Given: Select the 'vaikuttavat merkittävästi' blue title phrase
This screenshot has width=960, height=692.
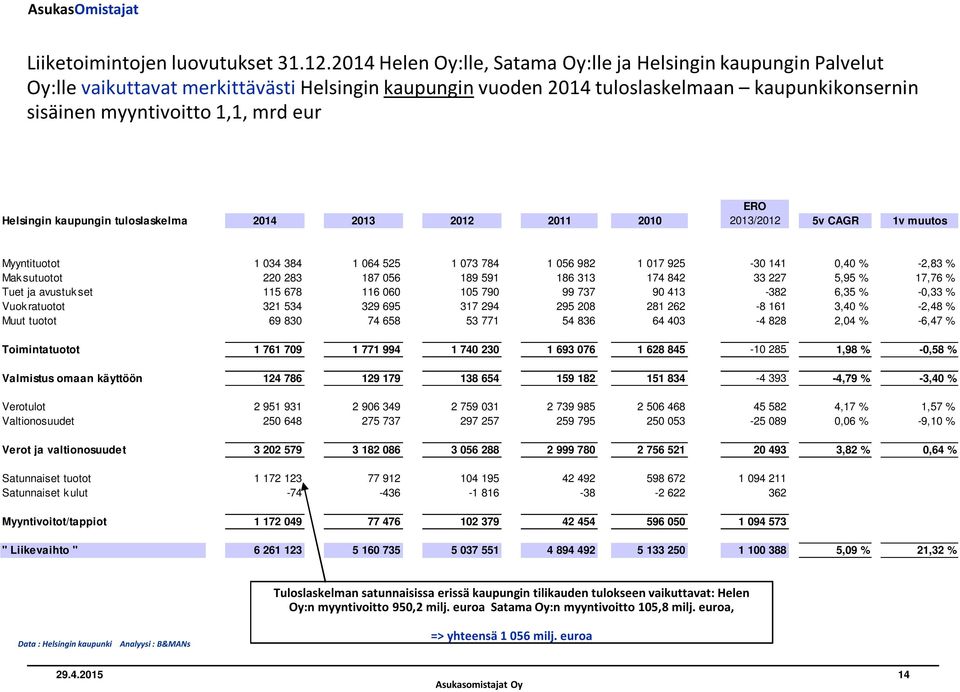Looking at the screenshot, I should click(188, 88).
